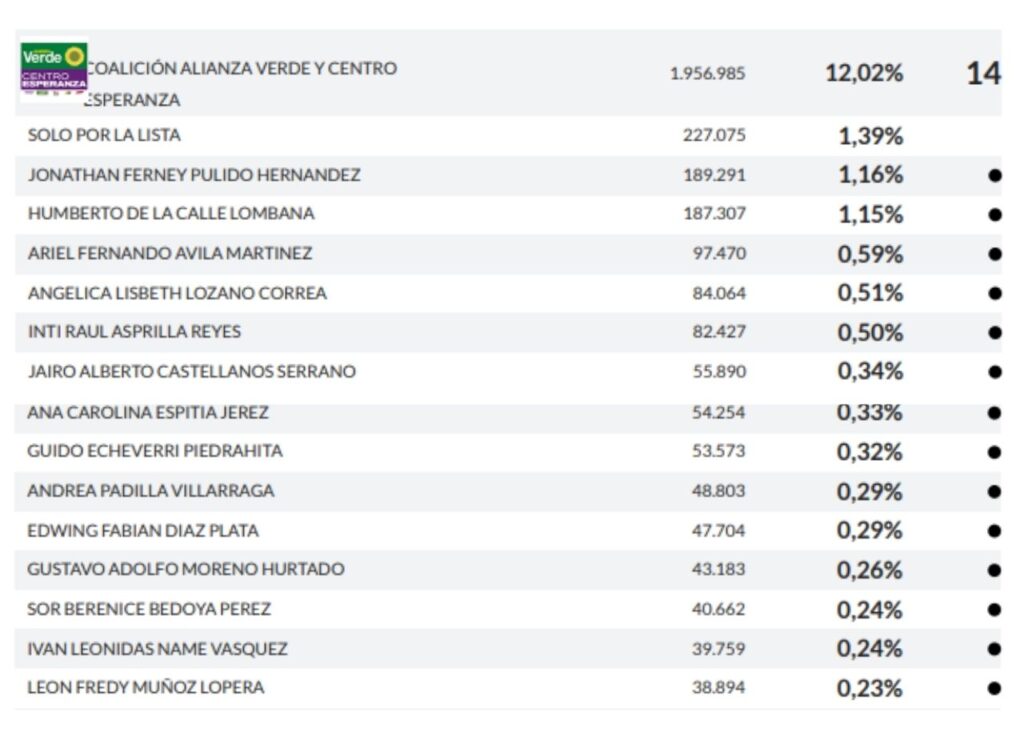Screen dimensions: 1024x744
Task: Click the elected dot beside Humberto de la Calle
Action: coord(994,214)
